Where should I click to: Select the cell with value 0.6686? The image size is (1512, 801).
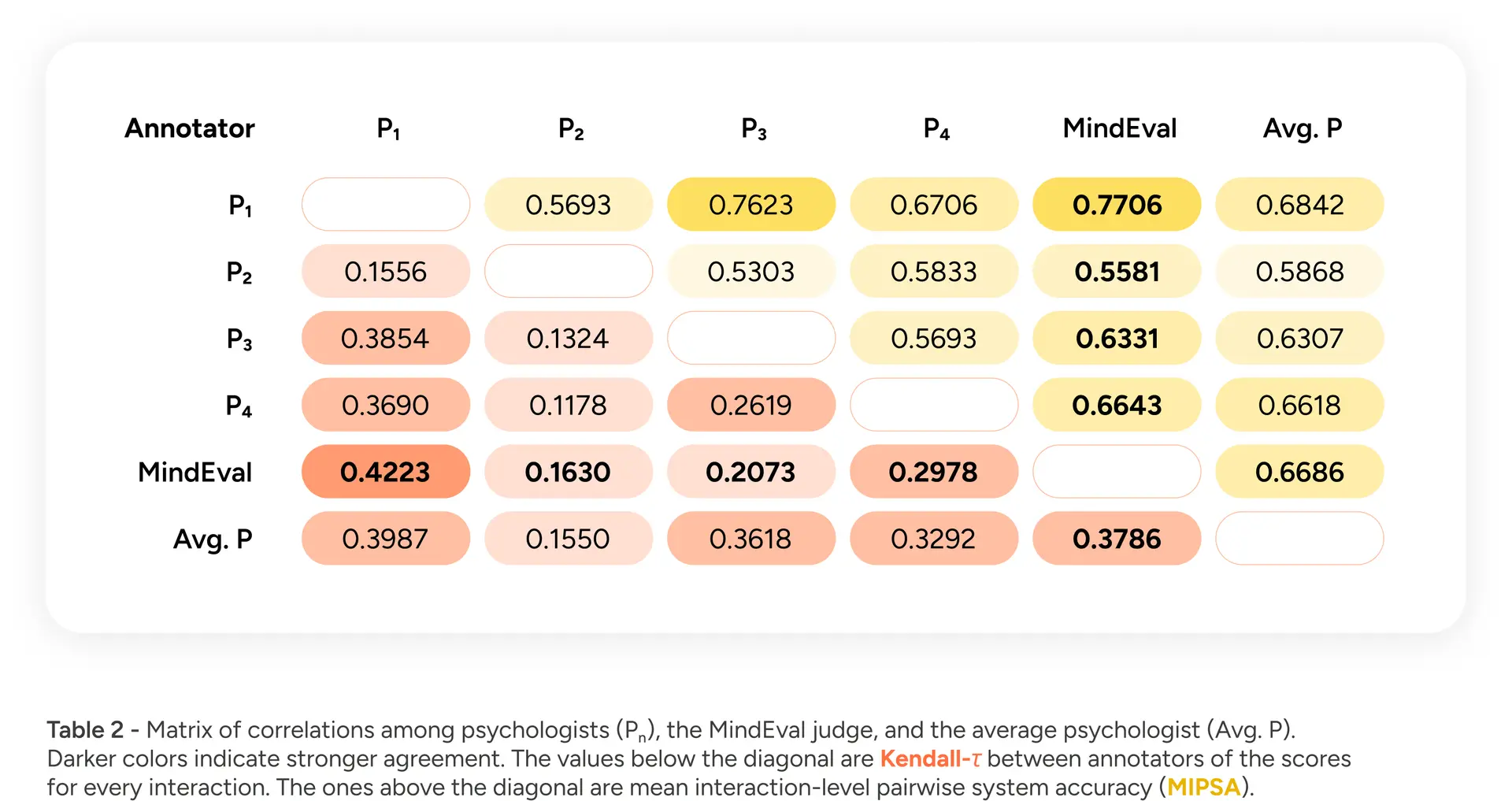tap(1299, 472)
